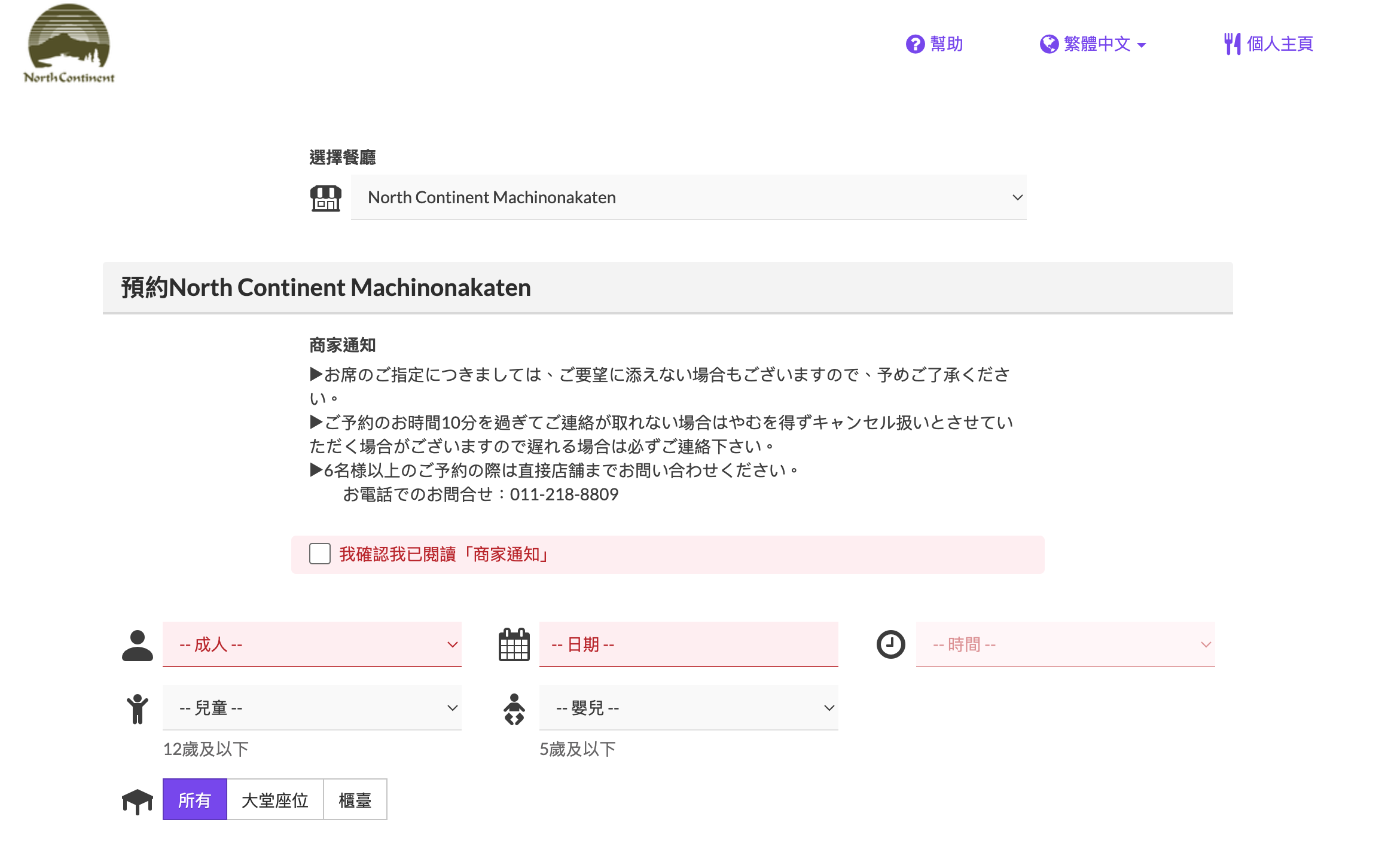Click the 日期 date input field
1379x868 pixels.
tap(689, 644)
